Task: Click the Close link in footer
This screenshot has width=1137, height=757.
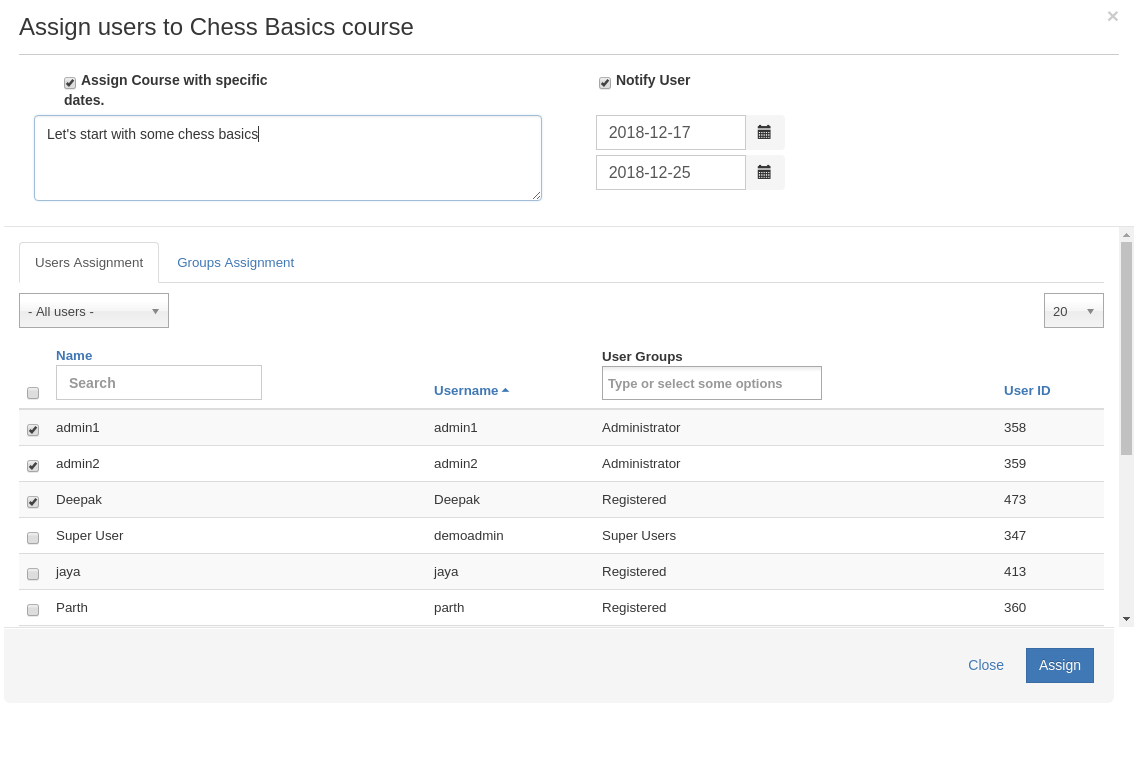Action: 985,665
